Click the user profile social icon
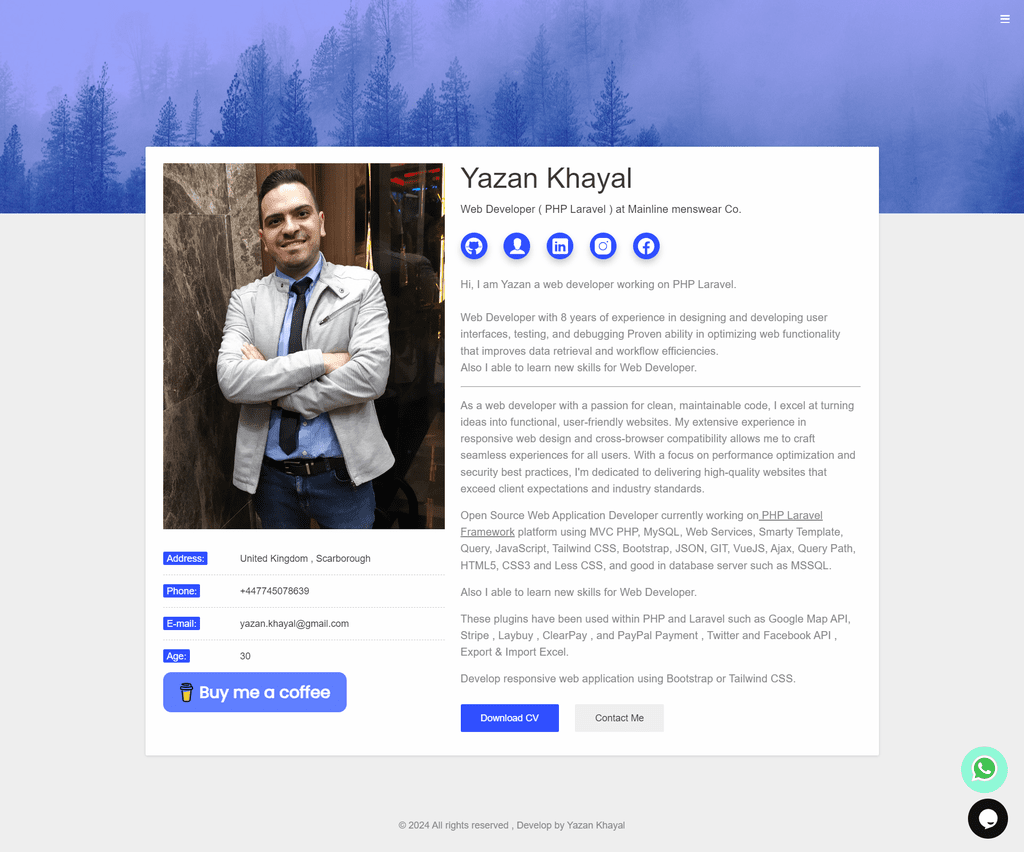Viewport: 1024px width, 852px height. coord(517,246)
